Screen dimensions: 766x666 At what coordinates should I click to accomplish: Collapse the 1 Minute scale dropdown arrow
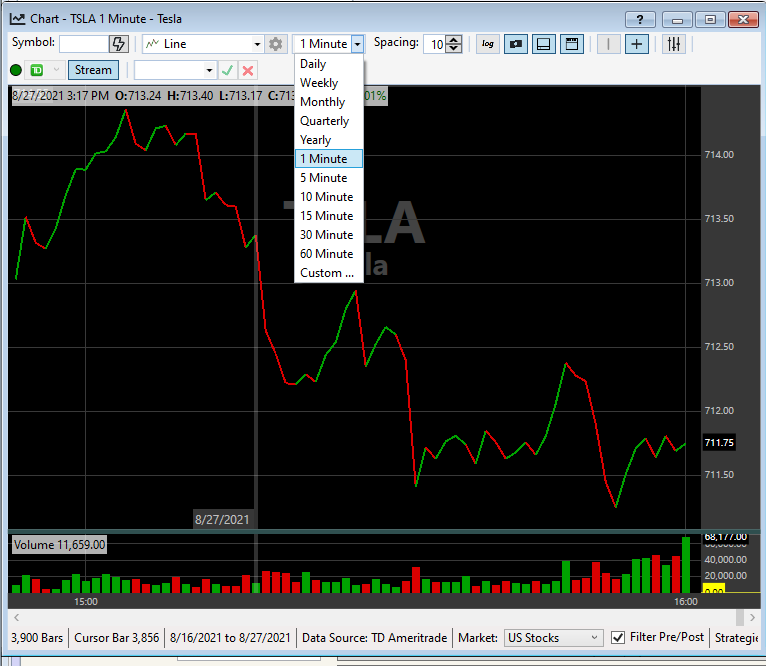click(357, 44)
